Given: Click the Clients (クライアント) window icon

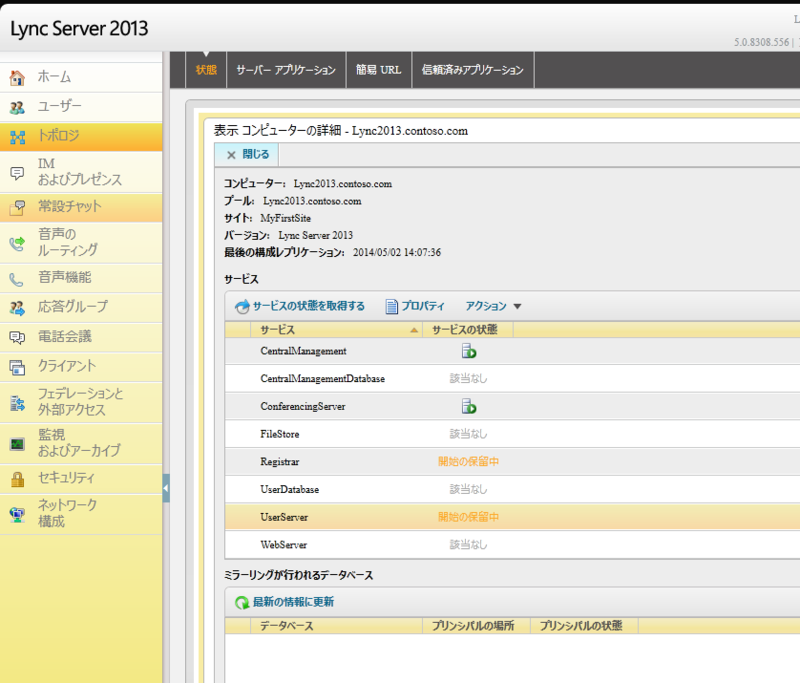Looking at the screenshot, I should pos(17,367).
